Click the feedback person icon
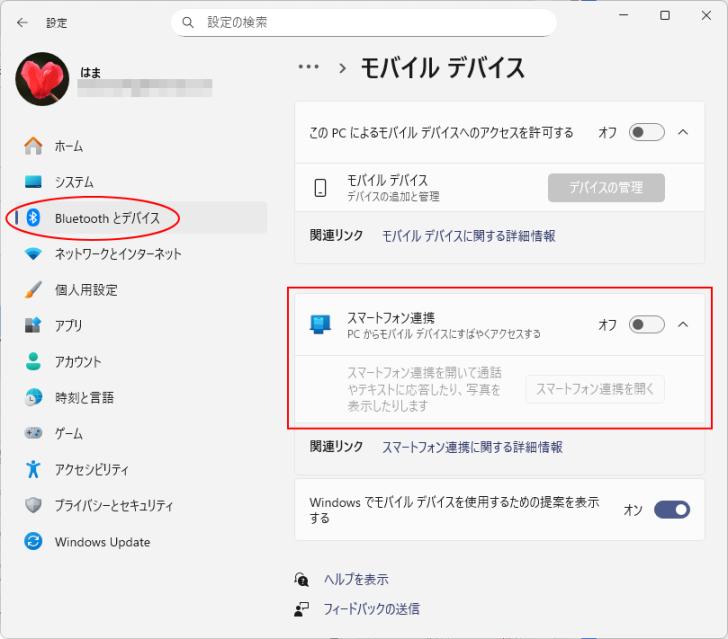 pyautogui.click(x=301, y=609)
